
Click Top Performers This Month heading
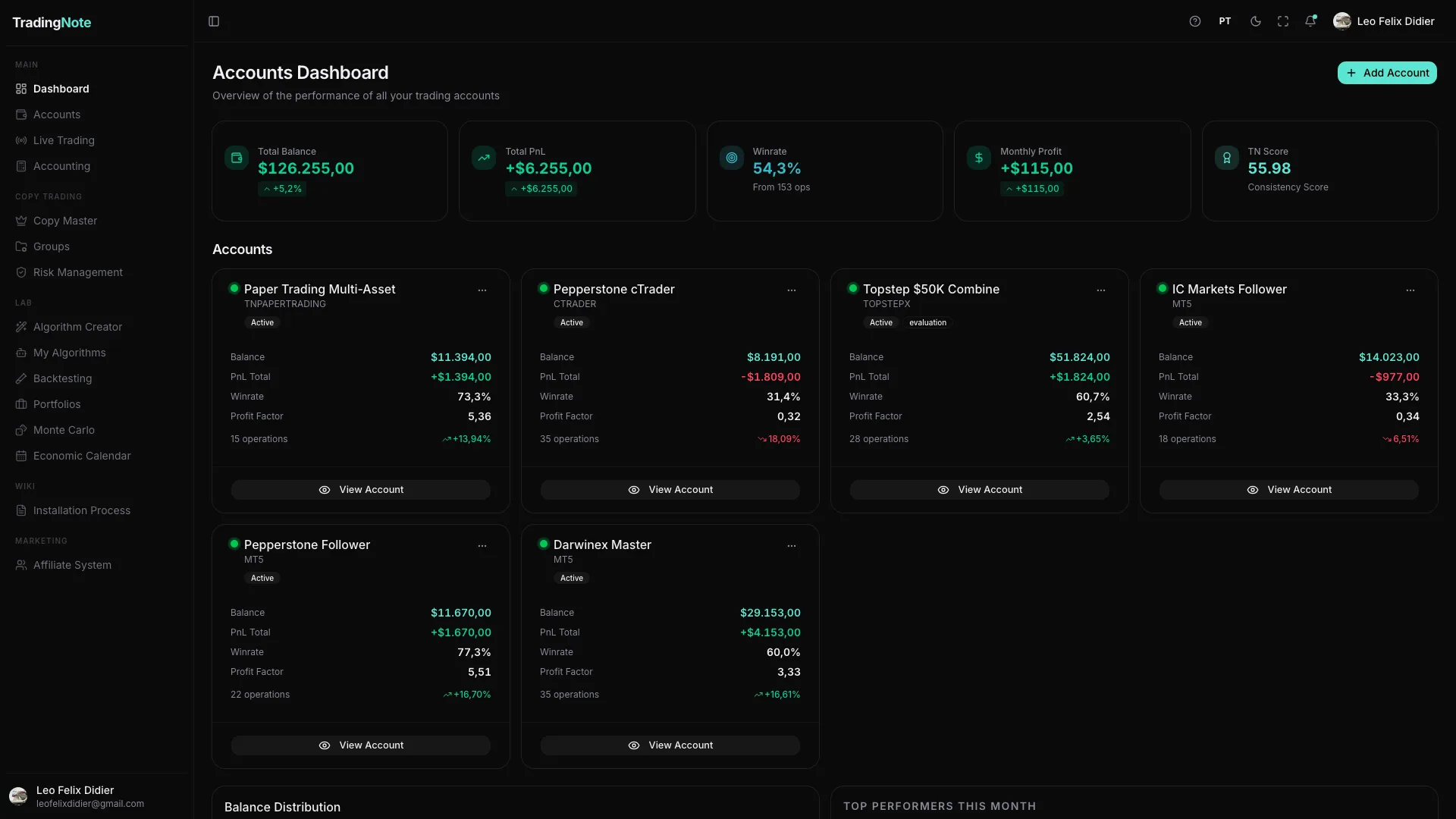click(x=940, y=806)
